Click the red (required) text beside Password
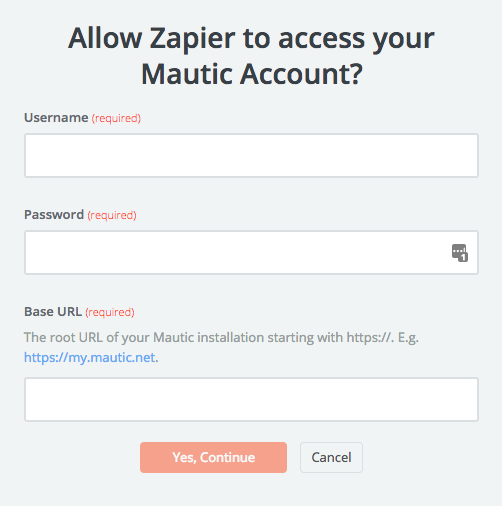 [x=112, y=215]
